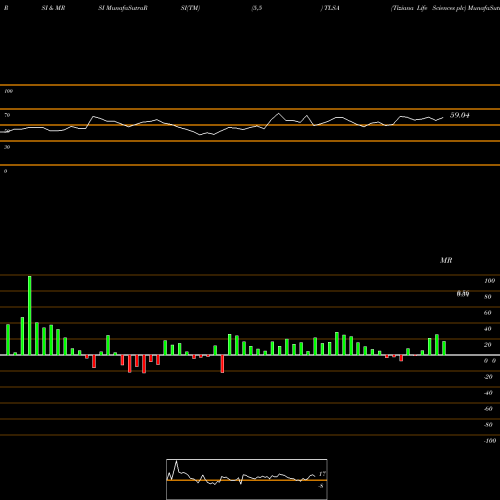
Task: Click the MR axis label 60
Action: point(487,313)
